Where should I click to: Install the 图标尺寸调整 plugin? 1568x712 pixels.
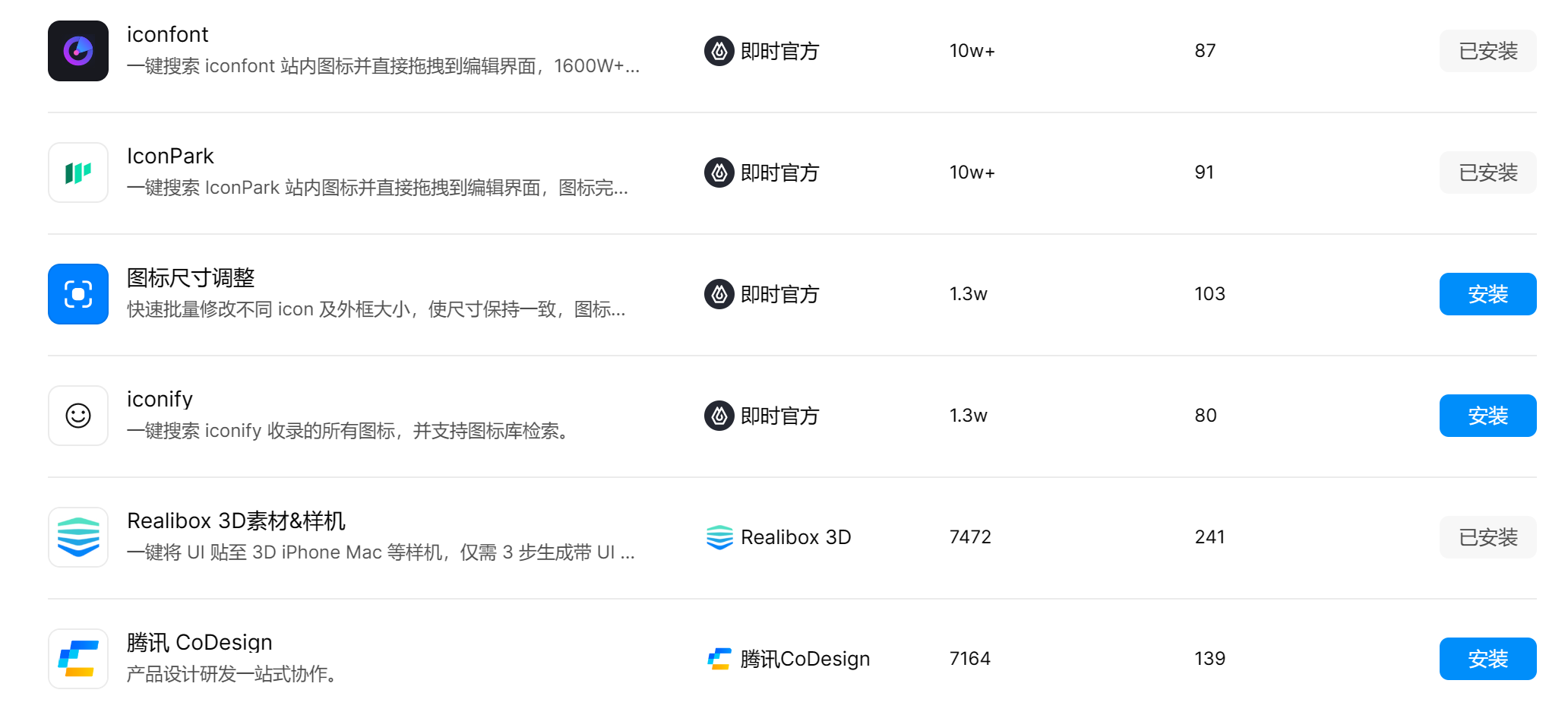(1487, 294)
